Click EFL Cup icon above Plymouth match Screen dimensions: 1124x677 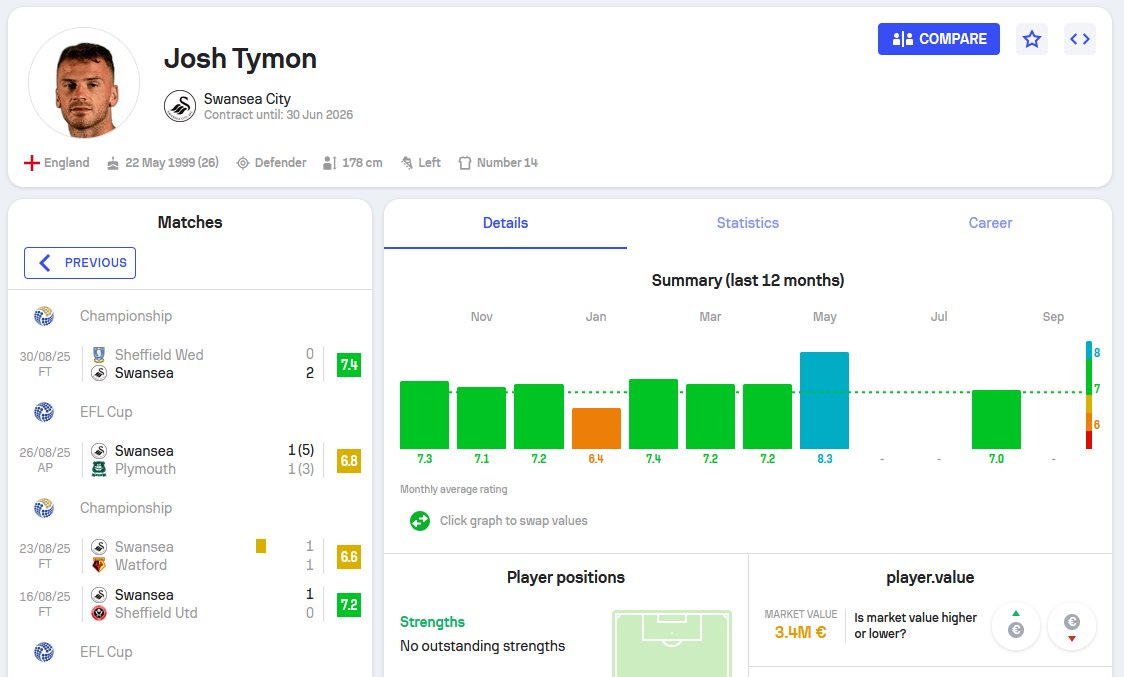tap(44, 412)
